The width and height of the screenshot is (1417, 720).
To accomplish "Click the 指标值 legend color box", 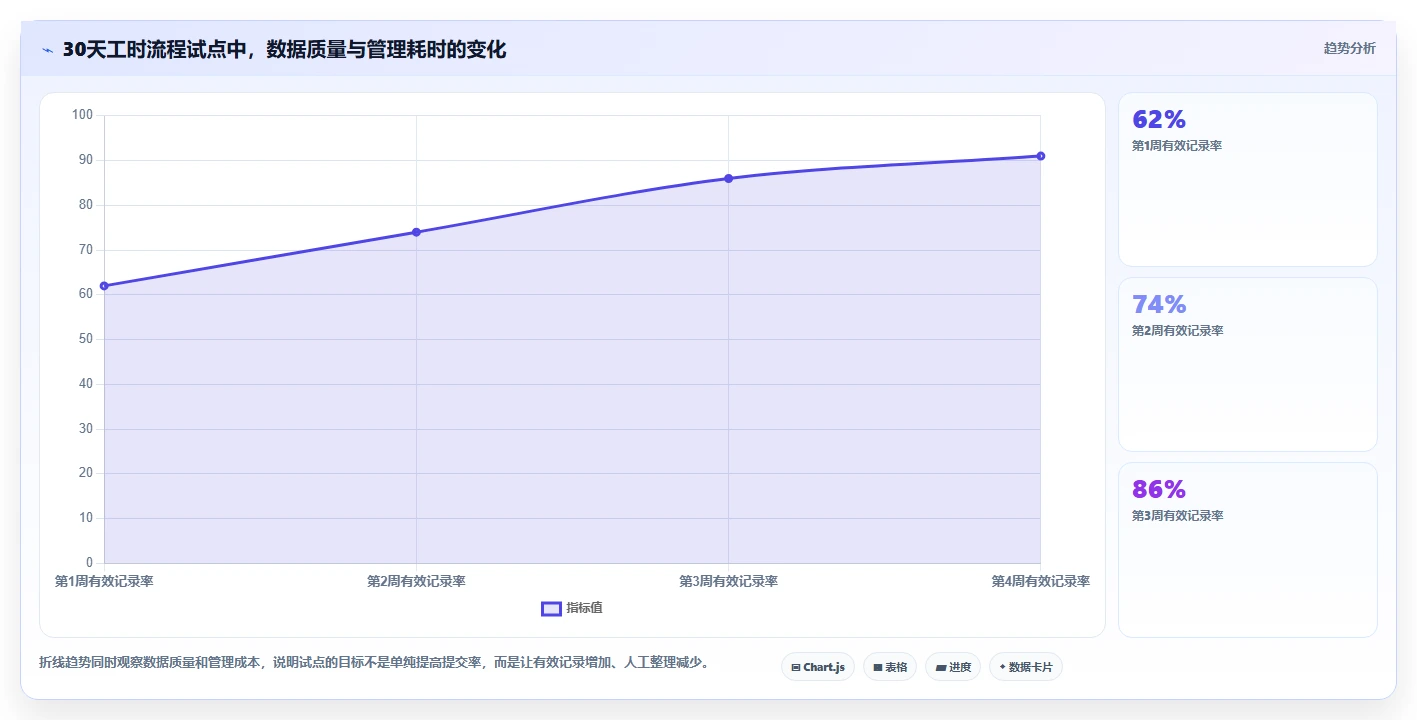I will (551, 608).
